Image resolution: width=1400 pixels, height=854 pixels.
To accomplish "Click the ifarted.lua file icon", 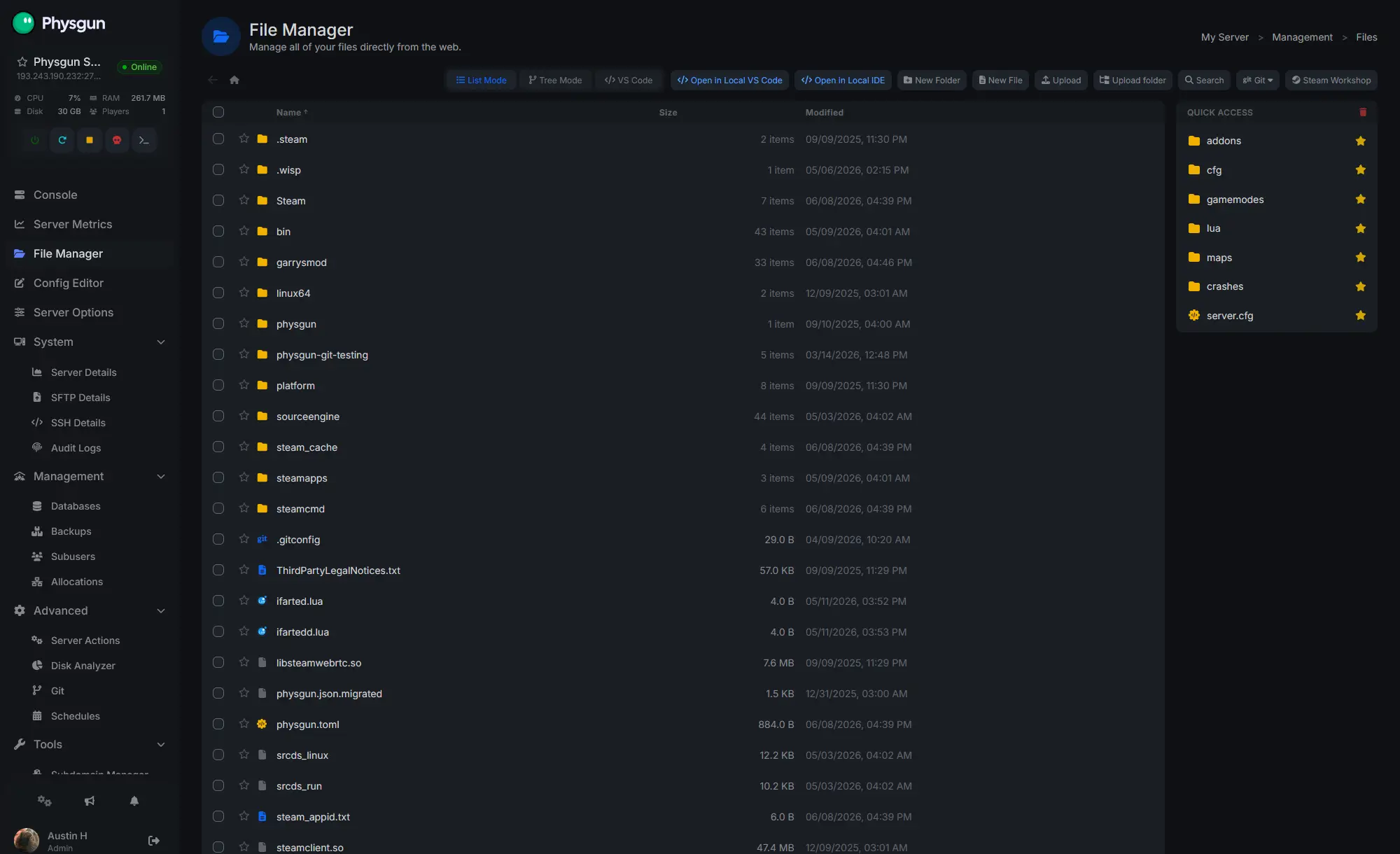I will (262, 601).
